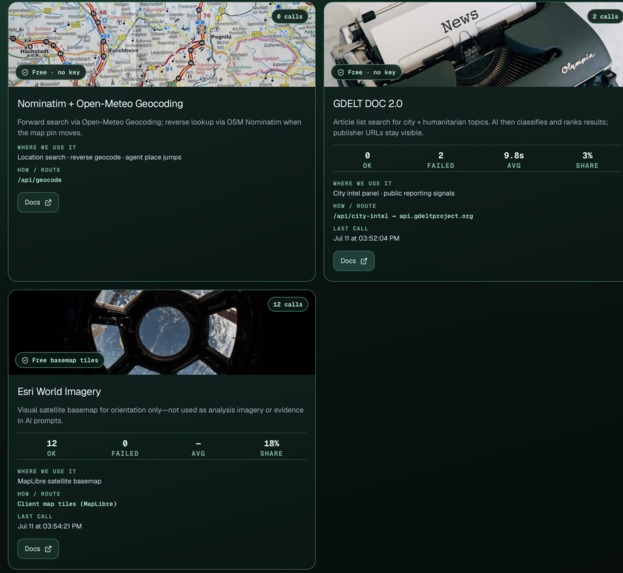Click the 18% SHARE stat on Esri card
The height and width of the screenshot is (573, 623).
[x=271, y=448]
